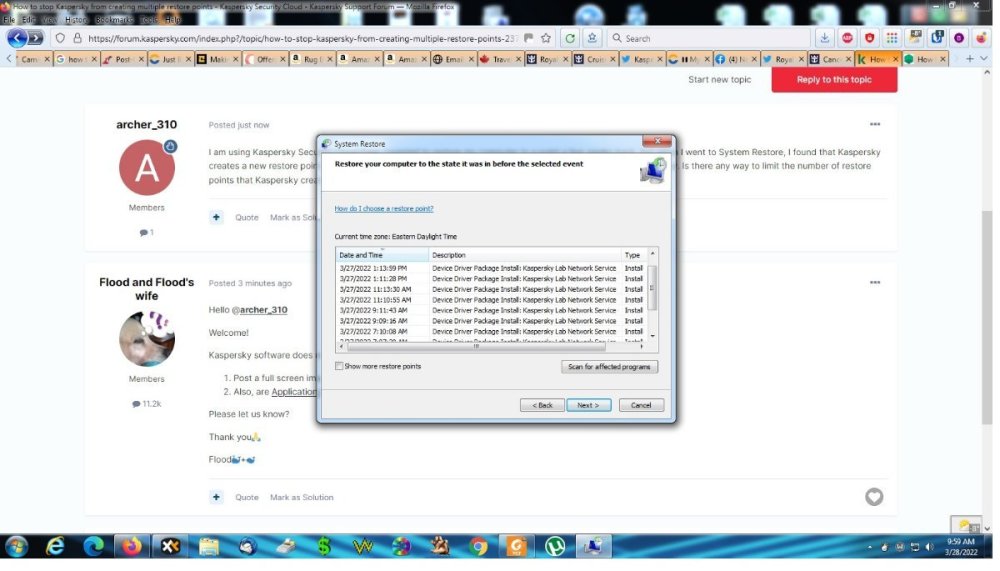The width and height of the screenshot is (1000, 571).
Task: Click the heart reaction icon on Flood's post
Action: point(874,496)
